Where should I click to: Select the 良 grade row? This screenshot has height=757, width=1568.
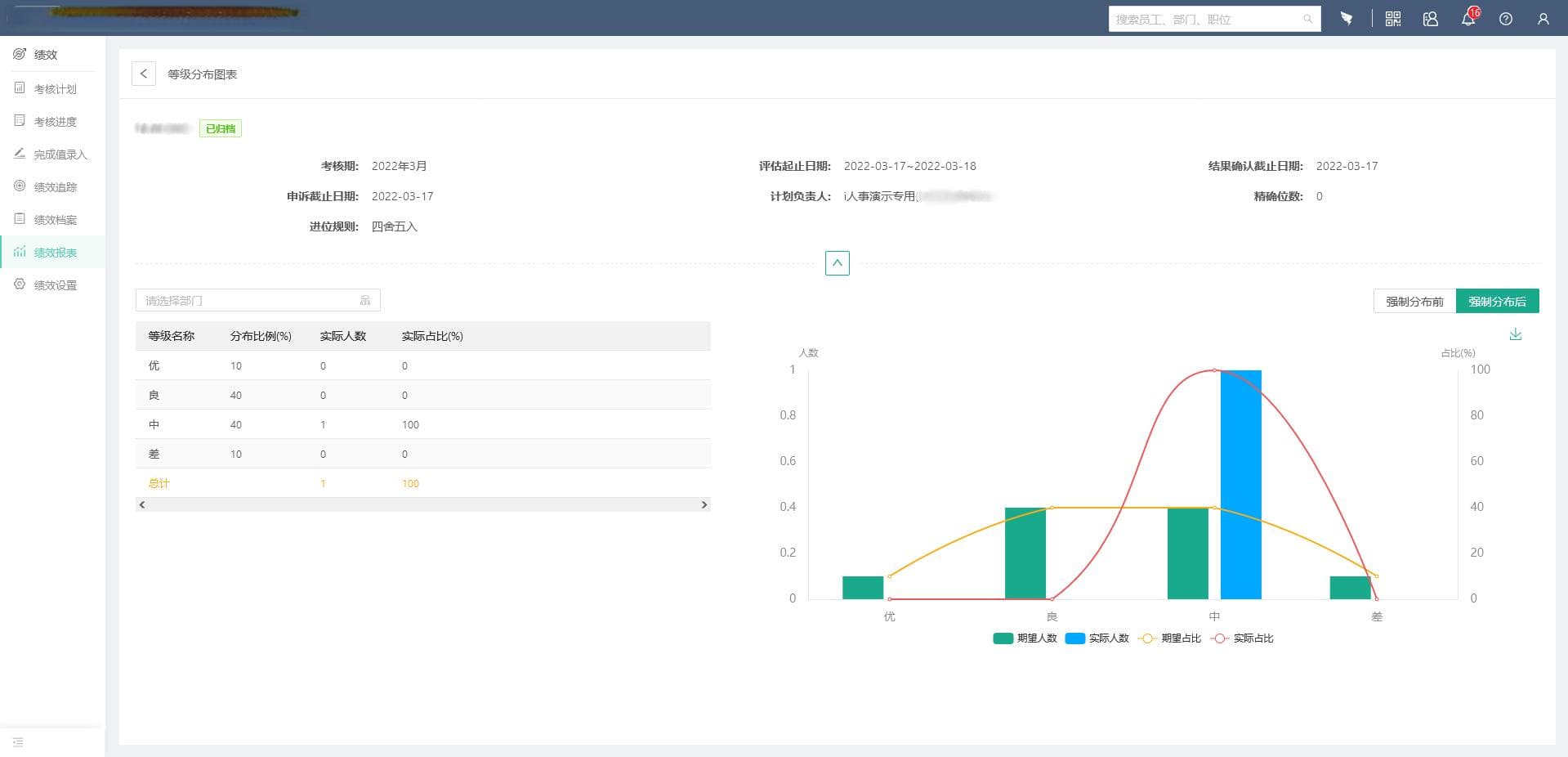[423, 395]
